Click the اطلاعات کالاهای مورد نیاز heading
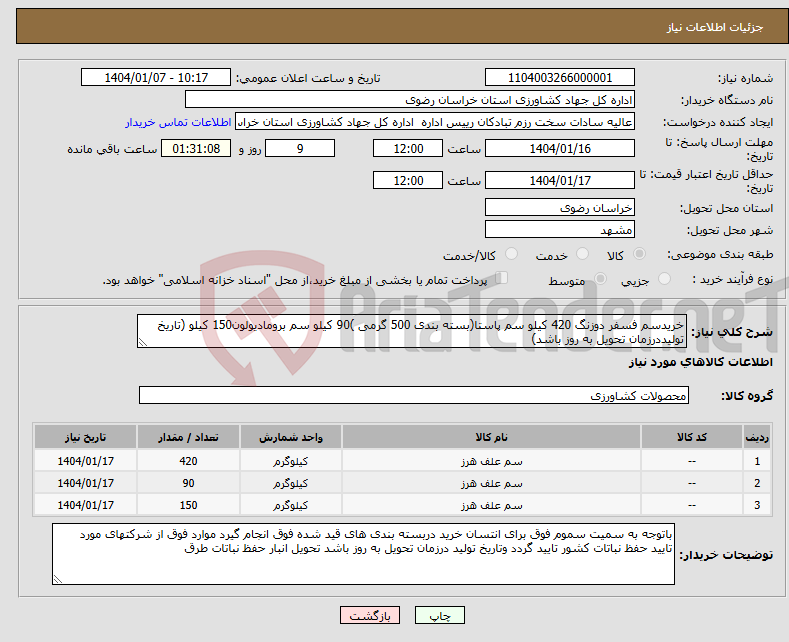Viewport: 789px width, 642px height. (700, 362)
